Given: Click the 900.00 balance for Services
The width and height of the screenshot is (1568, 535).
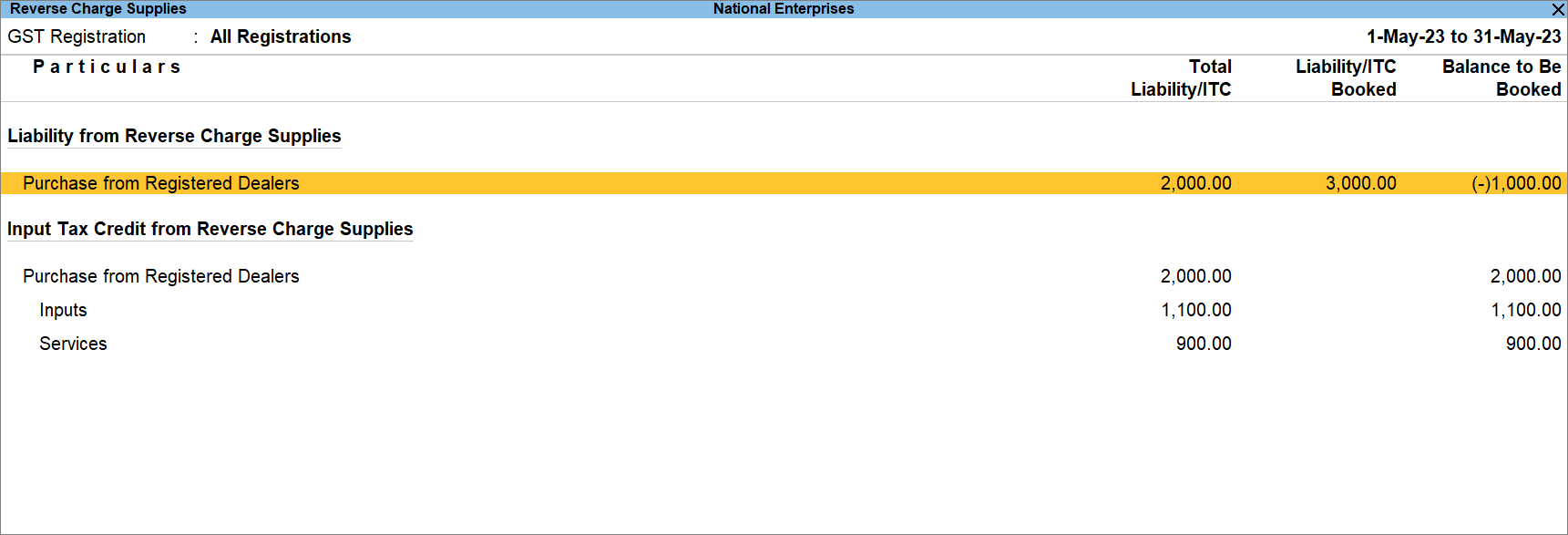Looking at the screenshot, I should click(x=1532, y=344).
